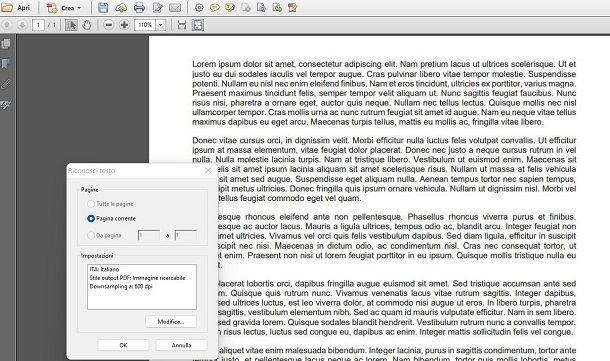Click the page number field
Screen dimensions: 610x361
pos(38,25)
